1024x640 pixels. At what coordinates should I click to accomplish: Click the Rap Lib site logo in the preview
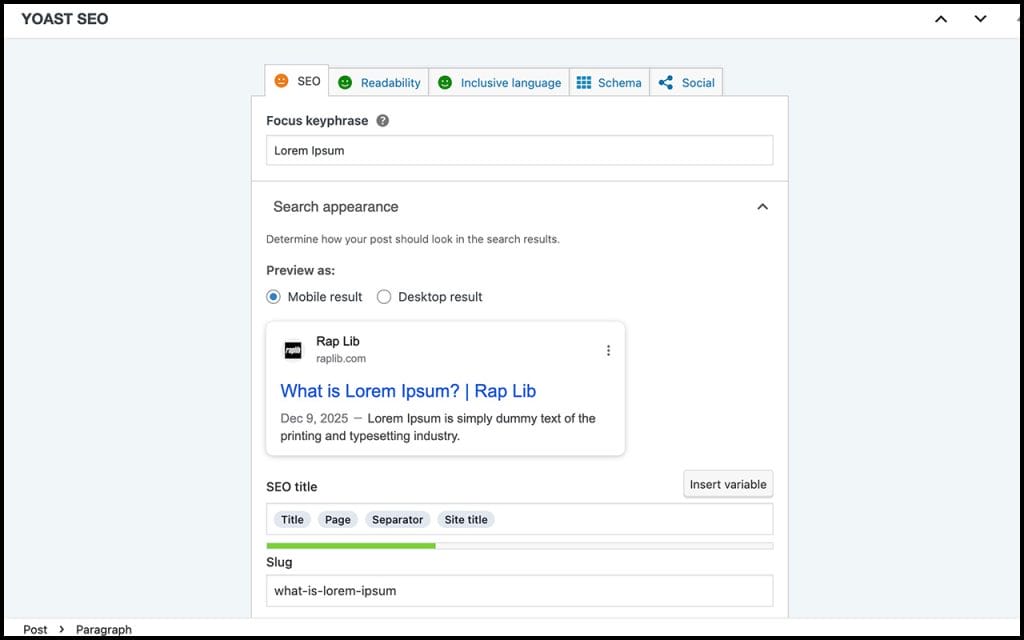pyautogui.click(x=292, y=350)
